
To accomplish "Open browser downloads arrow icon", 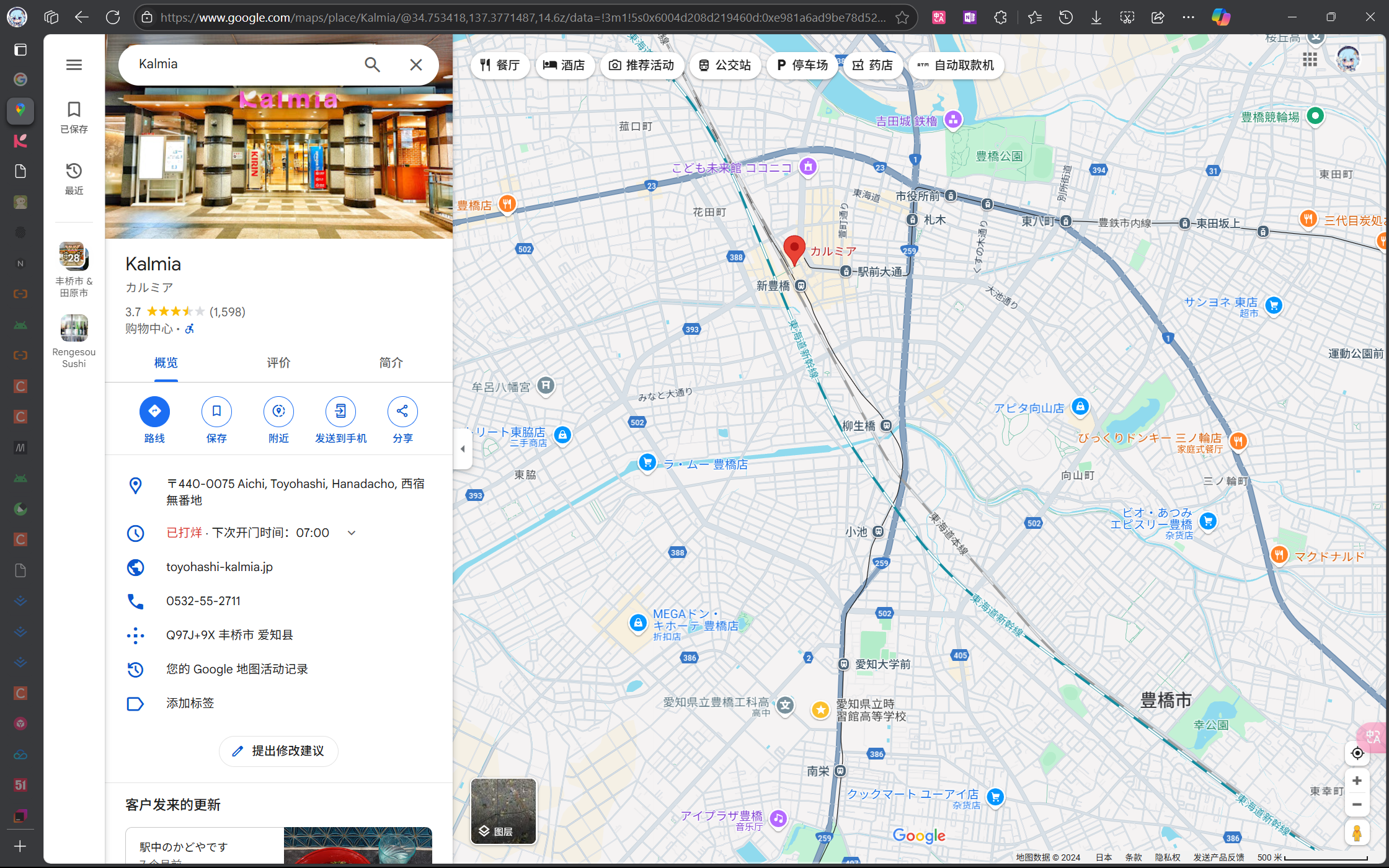I will click(x=1096, y=17).
